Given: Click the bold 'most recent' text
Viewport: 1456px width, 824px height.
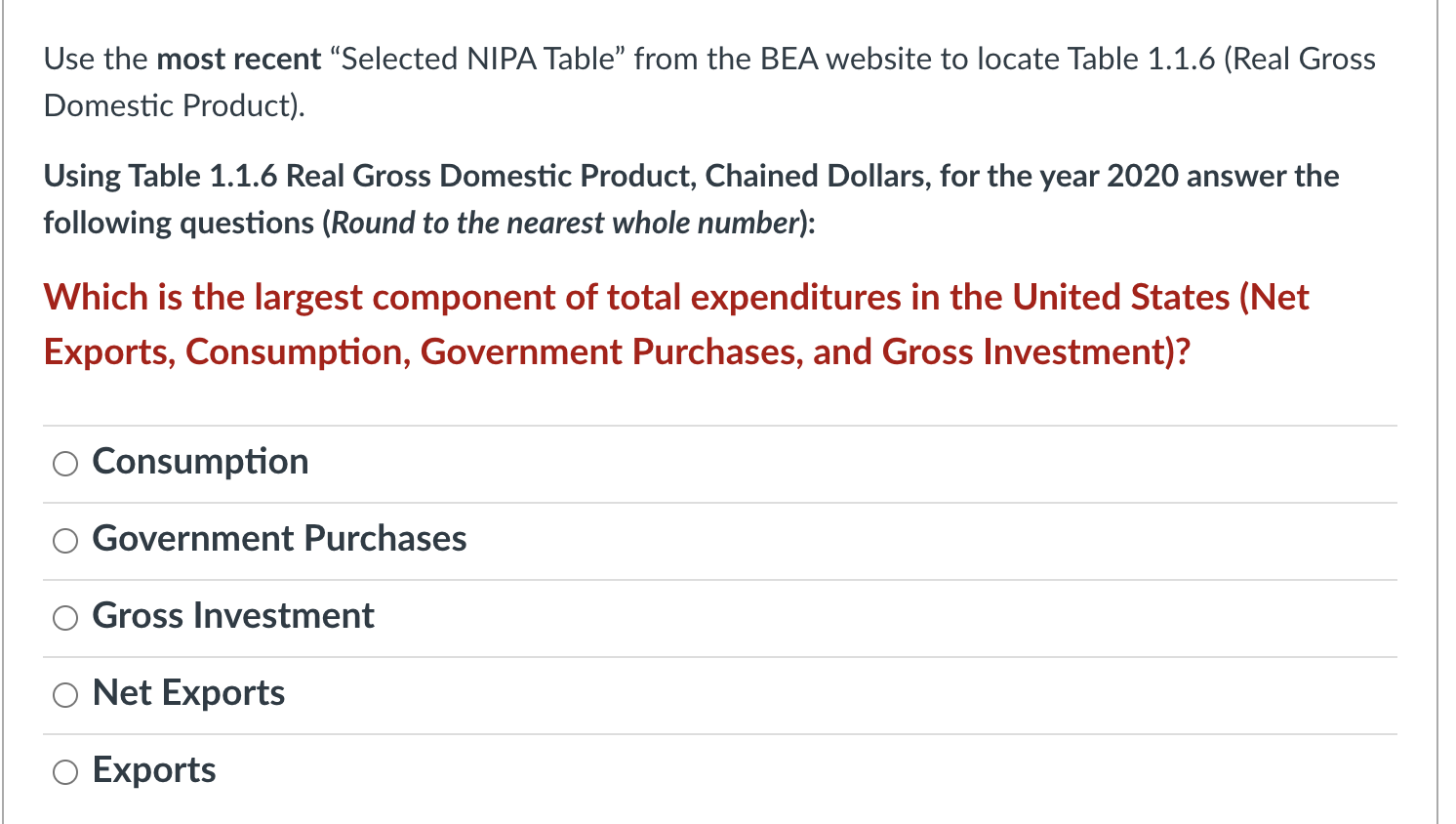Looking at the screenshot, I should [239, 60].
